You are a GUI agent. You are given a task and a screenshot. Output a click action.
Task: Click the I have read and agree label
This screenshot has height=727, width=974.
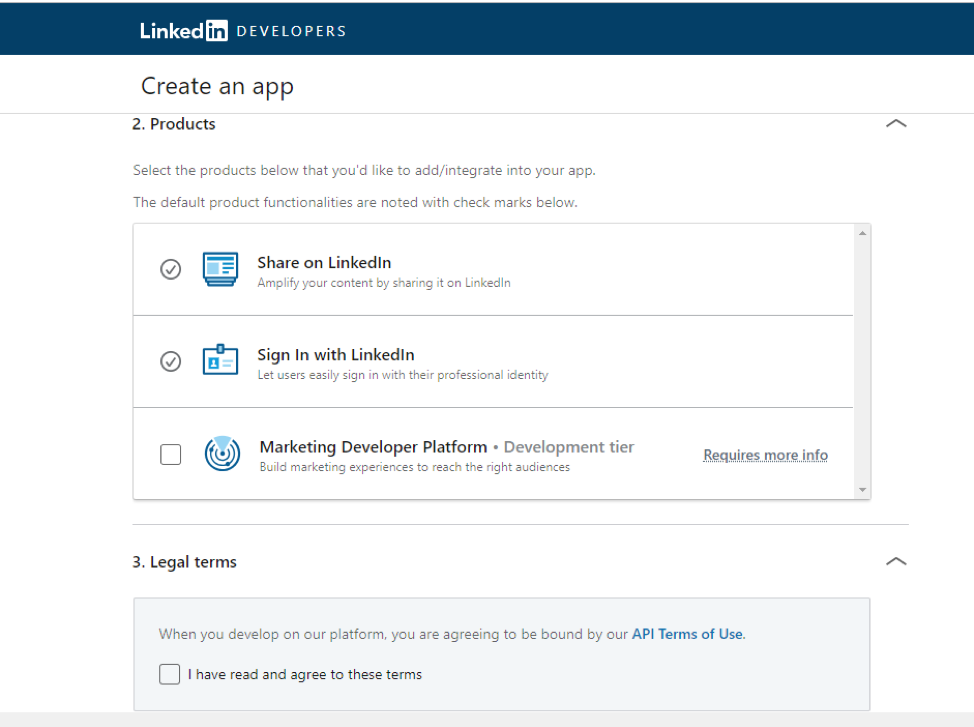point(305,674)
